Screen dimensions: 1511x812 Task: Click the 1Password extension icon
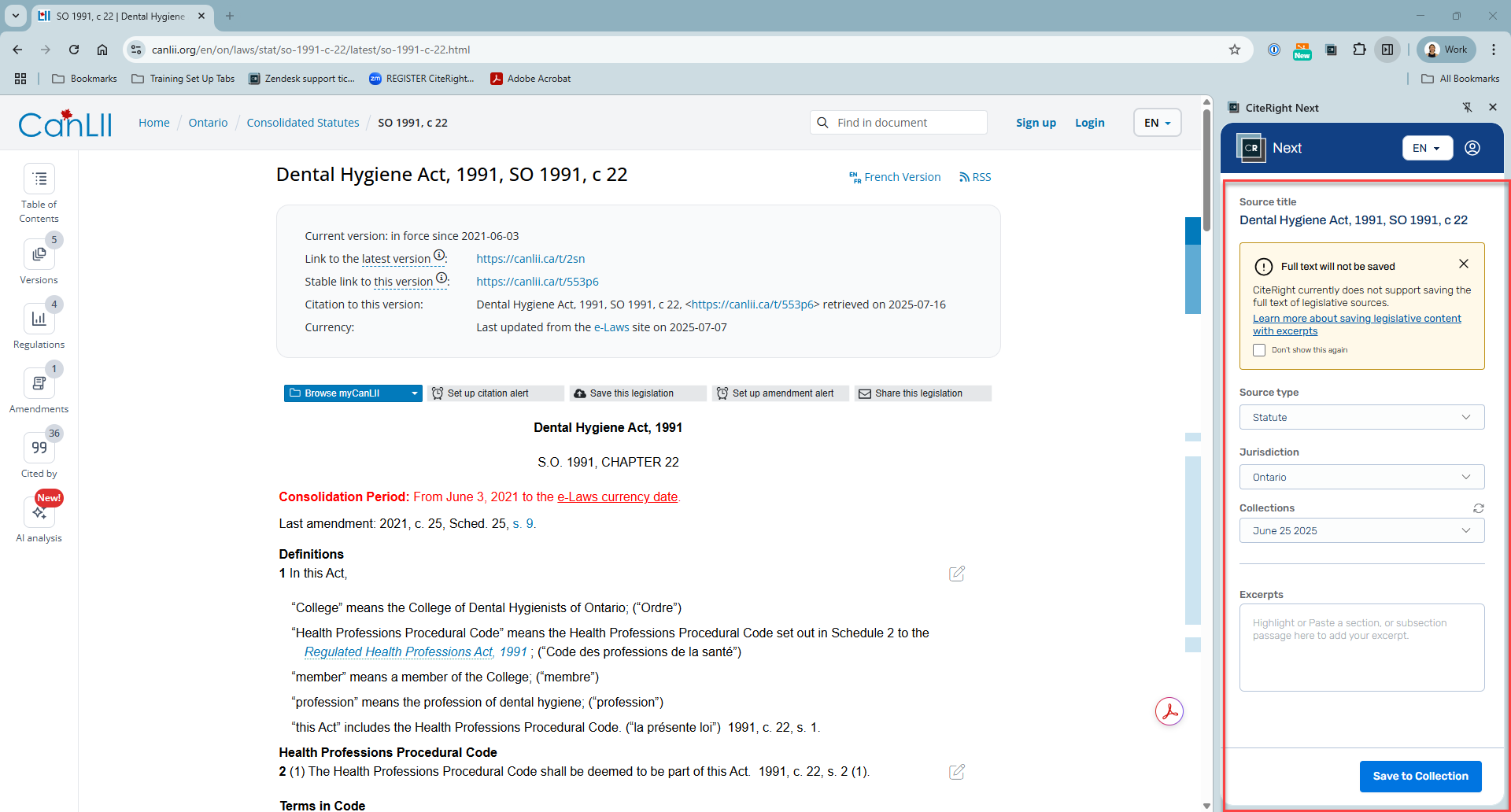[x=1274, y=50]
